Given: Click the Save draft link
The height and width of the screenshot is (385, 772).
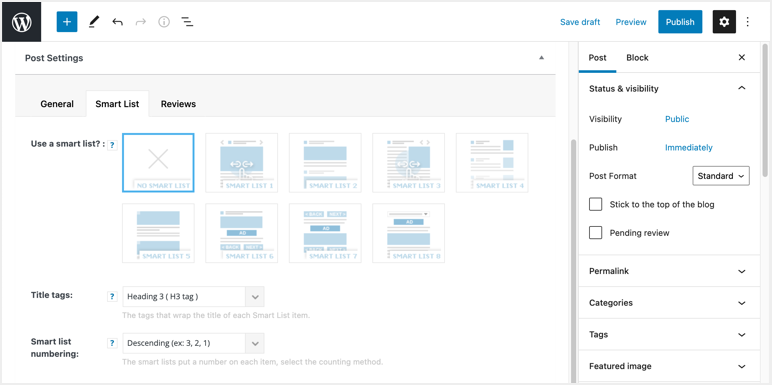Looking at the screenshot, I should (580, 22).
